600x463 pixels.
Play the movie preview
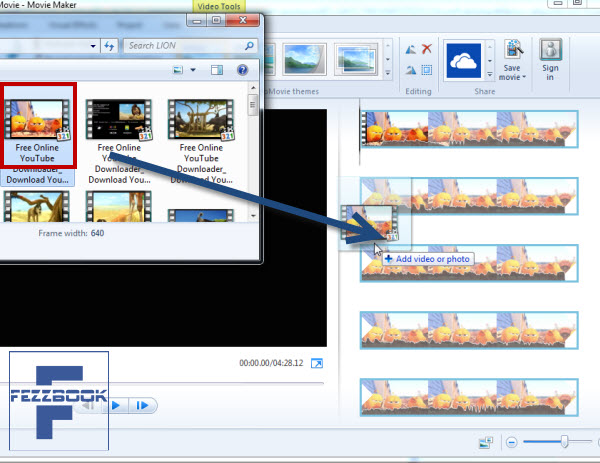pos(116,405)
